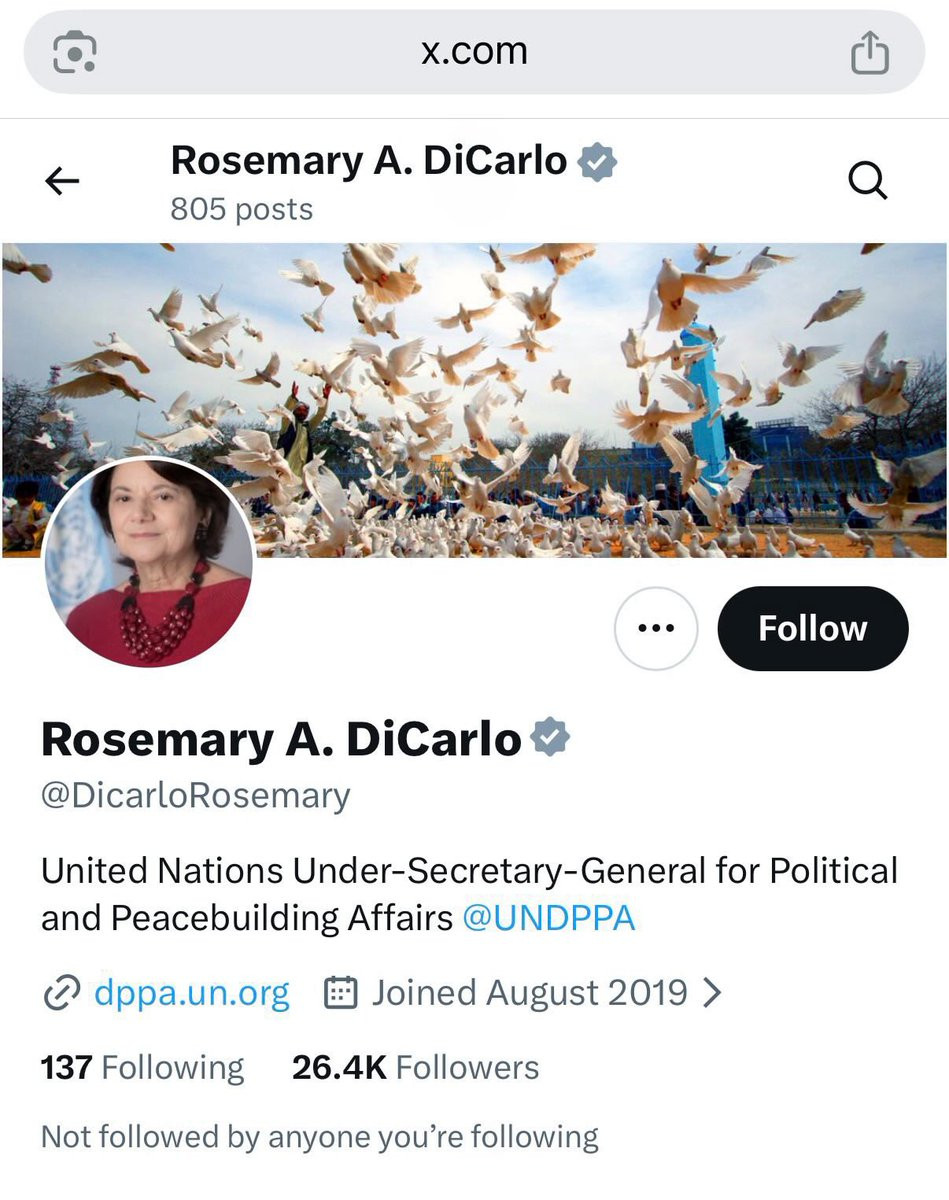Open the @UNDPPA mention link
949x1200 pixels.
(548, 918)
